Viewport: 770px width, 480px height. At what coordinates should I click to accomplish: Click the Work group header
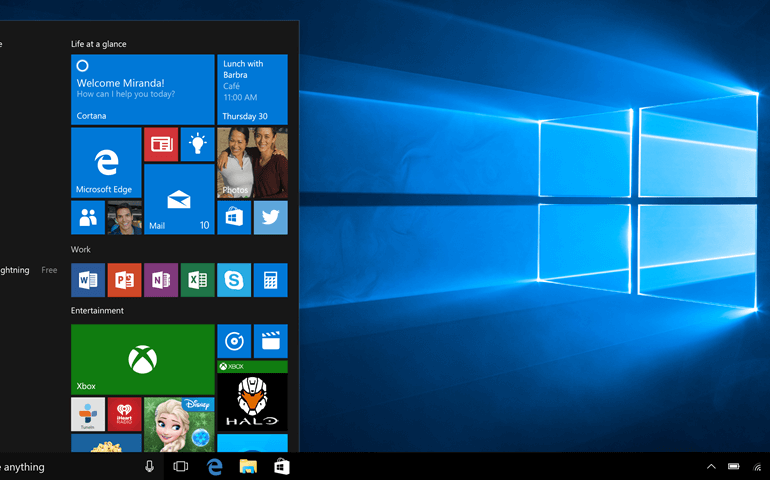click(x=81, y=250)
